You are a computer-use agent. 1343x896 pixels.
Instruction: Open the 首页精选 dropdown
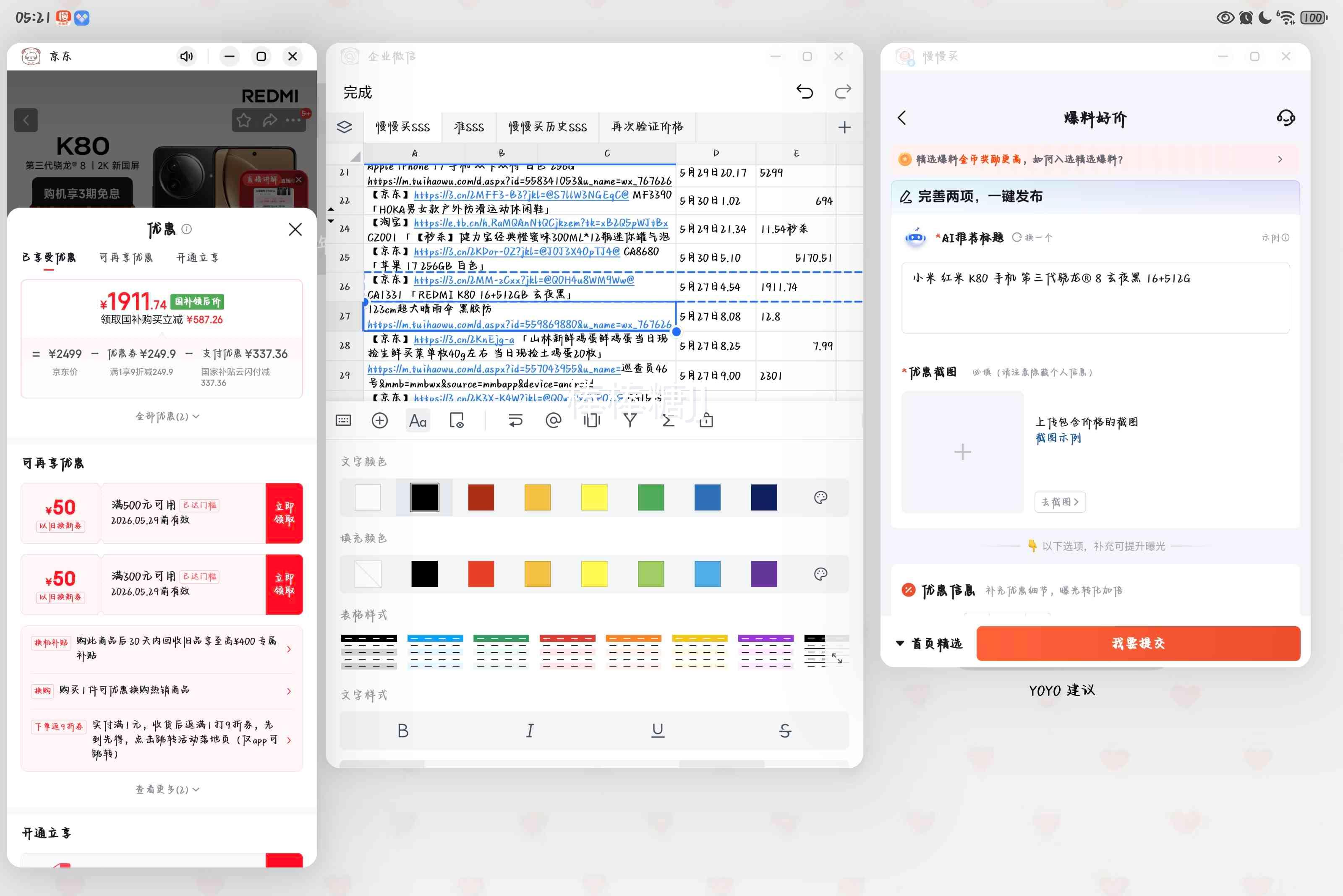[929, 644]
